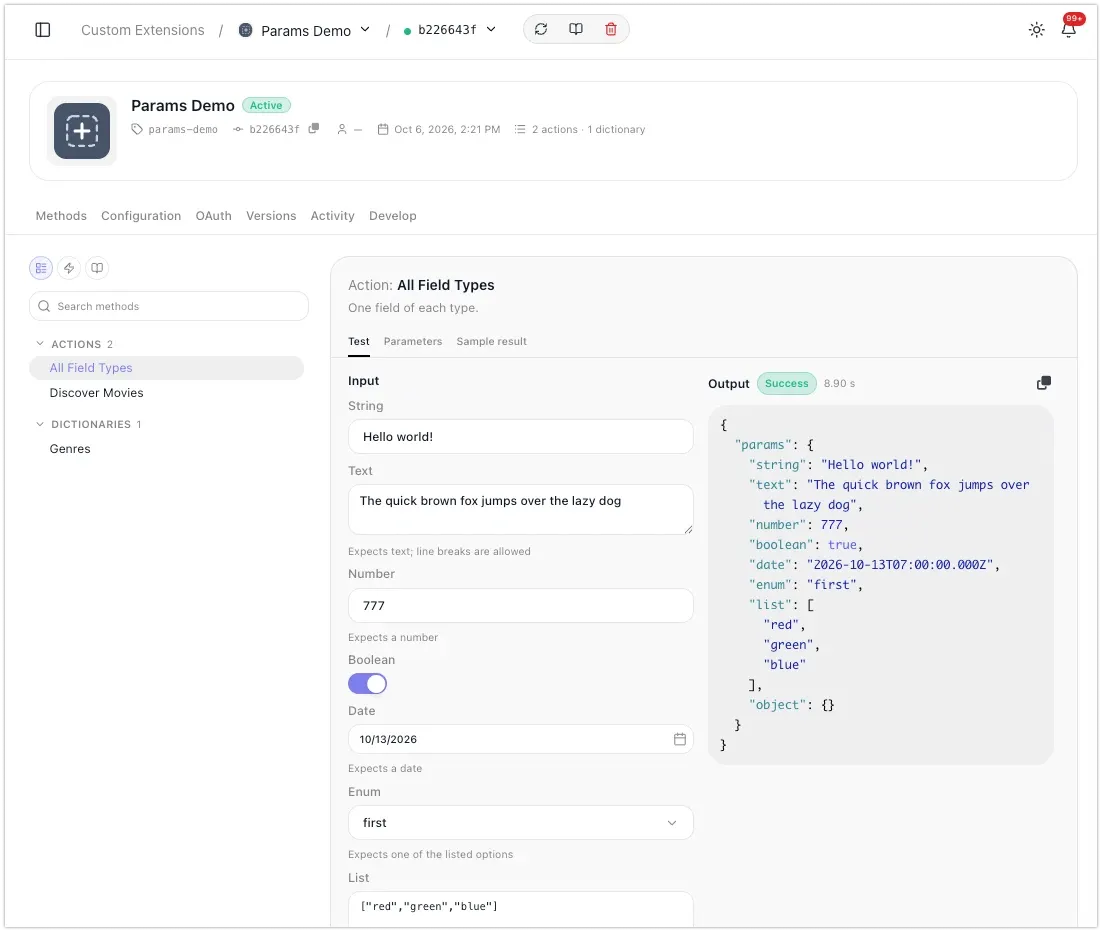Open the documentation book icon in toolbar
1102x932 pixels.
click(576, 30)
